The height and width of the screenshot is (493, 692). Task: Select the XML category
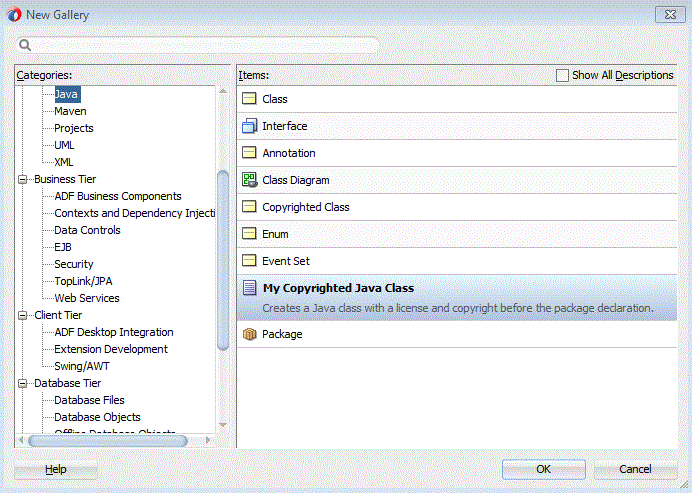[x=64, y=162]
